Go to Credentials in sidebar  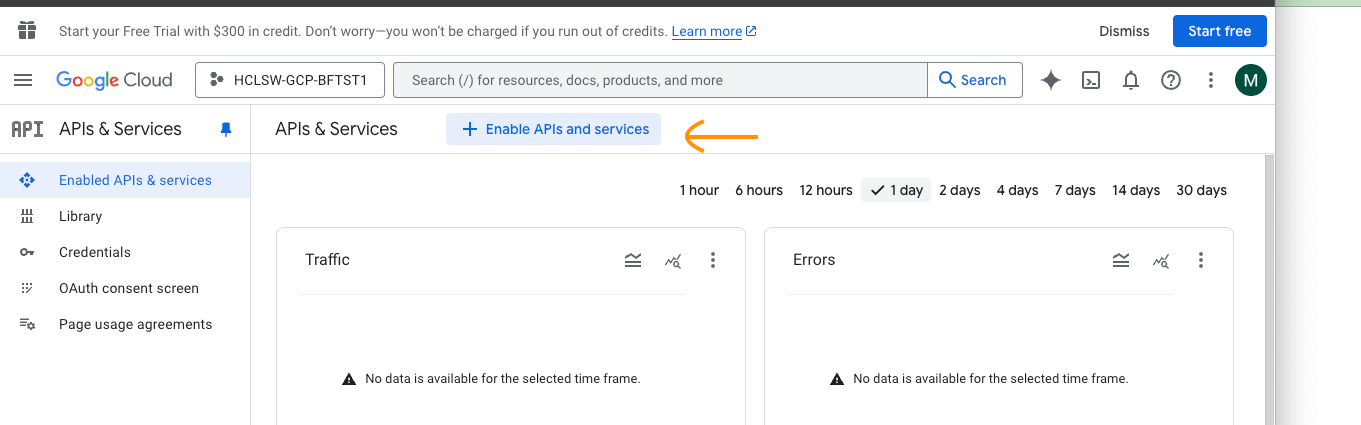[x=95, y=252]
